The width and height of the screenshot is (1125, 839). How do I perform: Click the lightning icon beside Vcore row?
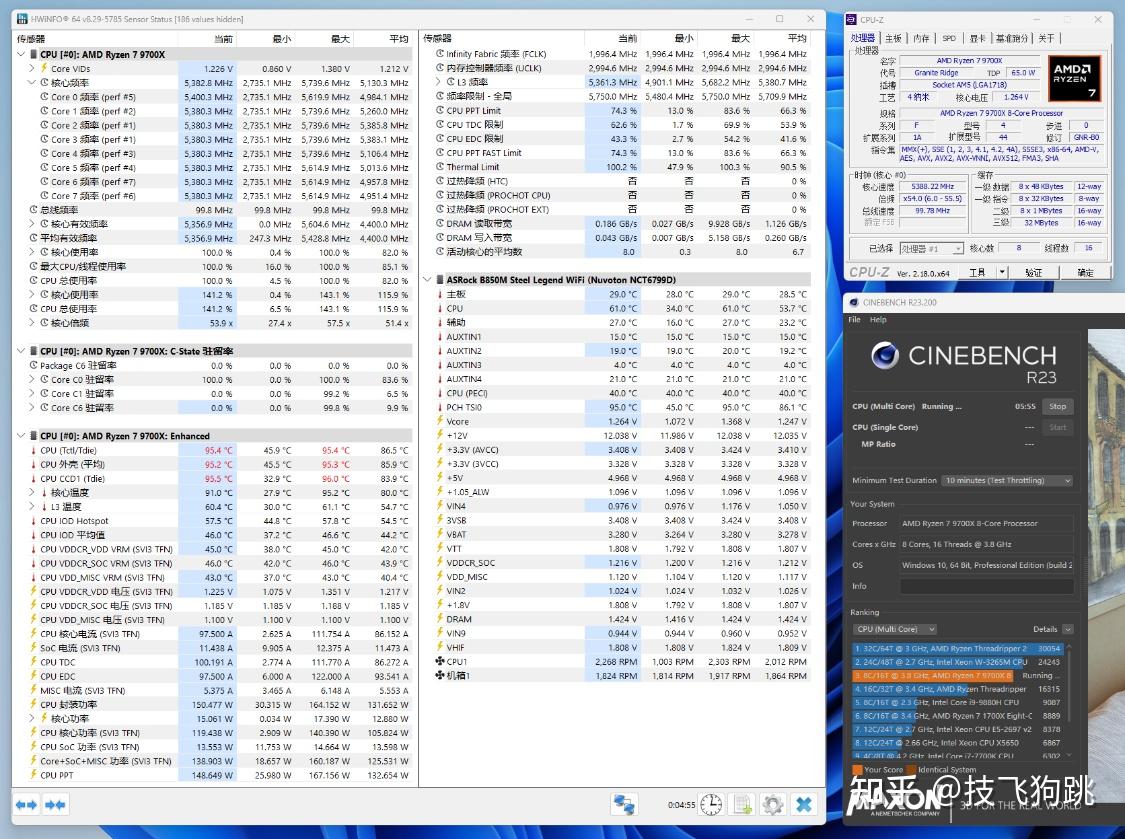(x=440, y=421)
